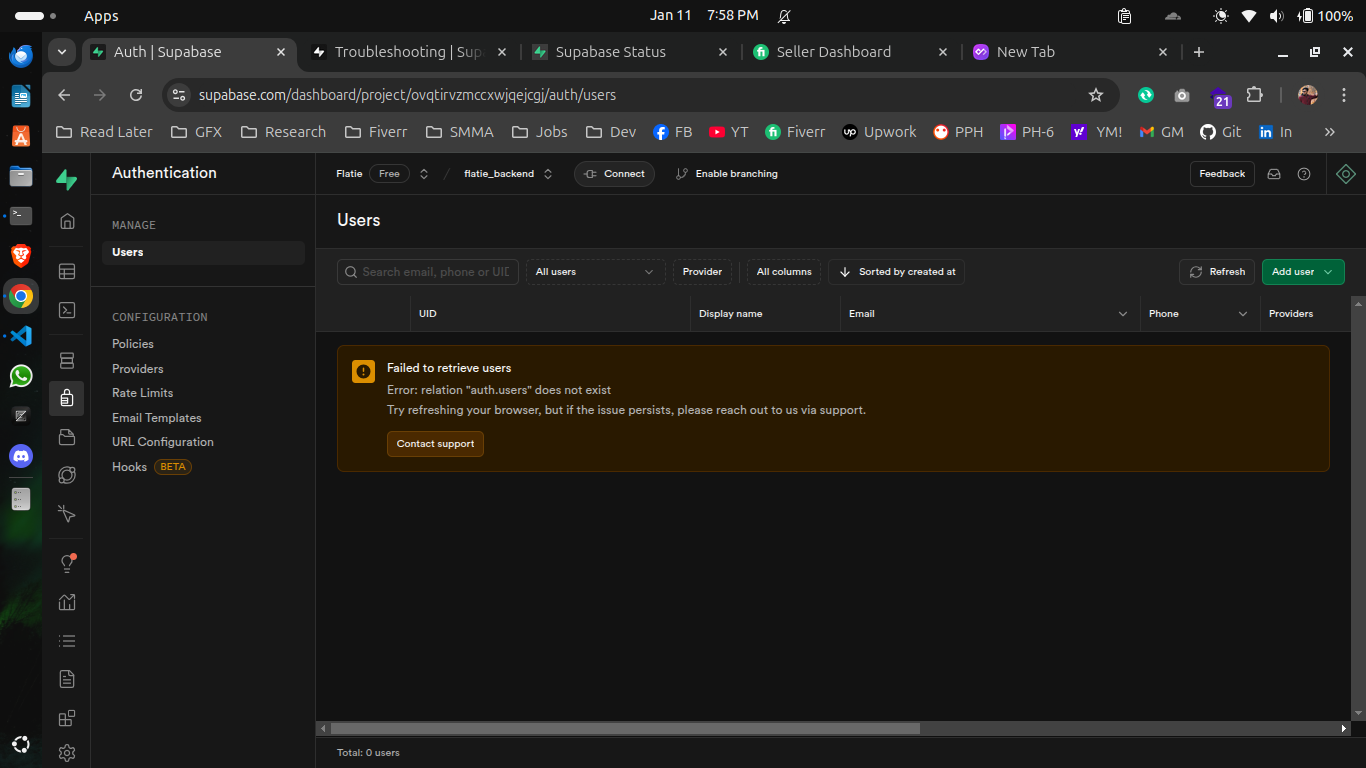Toggle the Hooks BETA configuration item
The width and height of the screenshot is (1366, 768).
129,466
